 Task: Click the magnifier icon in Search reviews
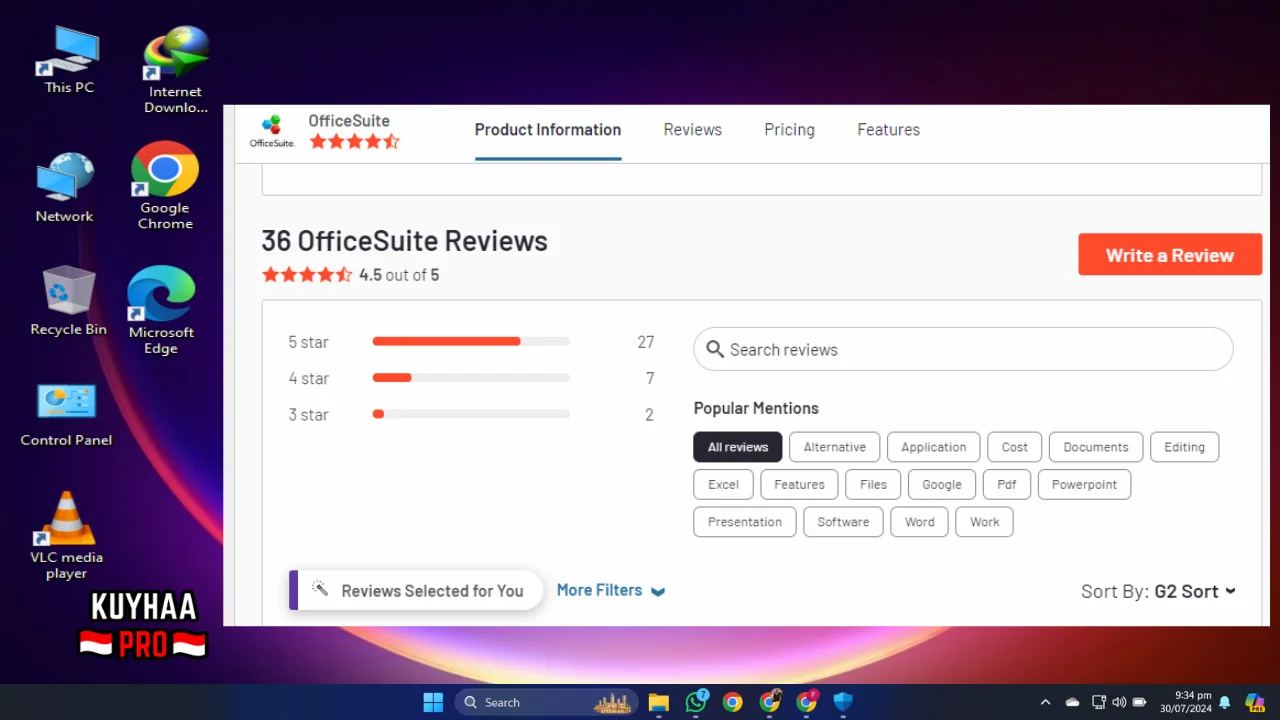pos(715,349)
